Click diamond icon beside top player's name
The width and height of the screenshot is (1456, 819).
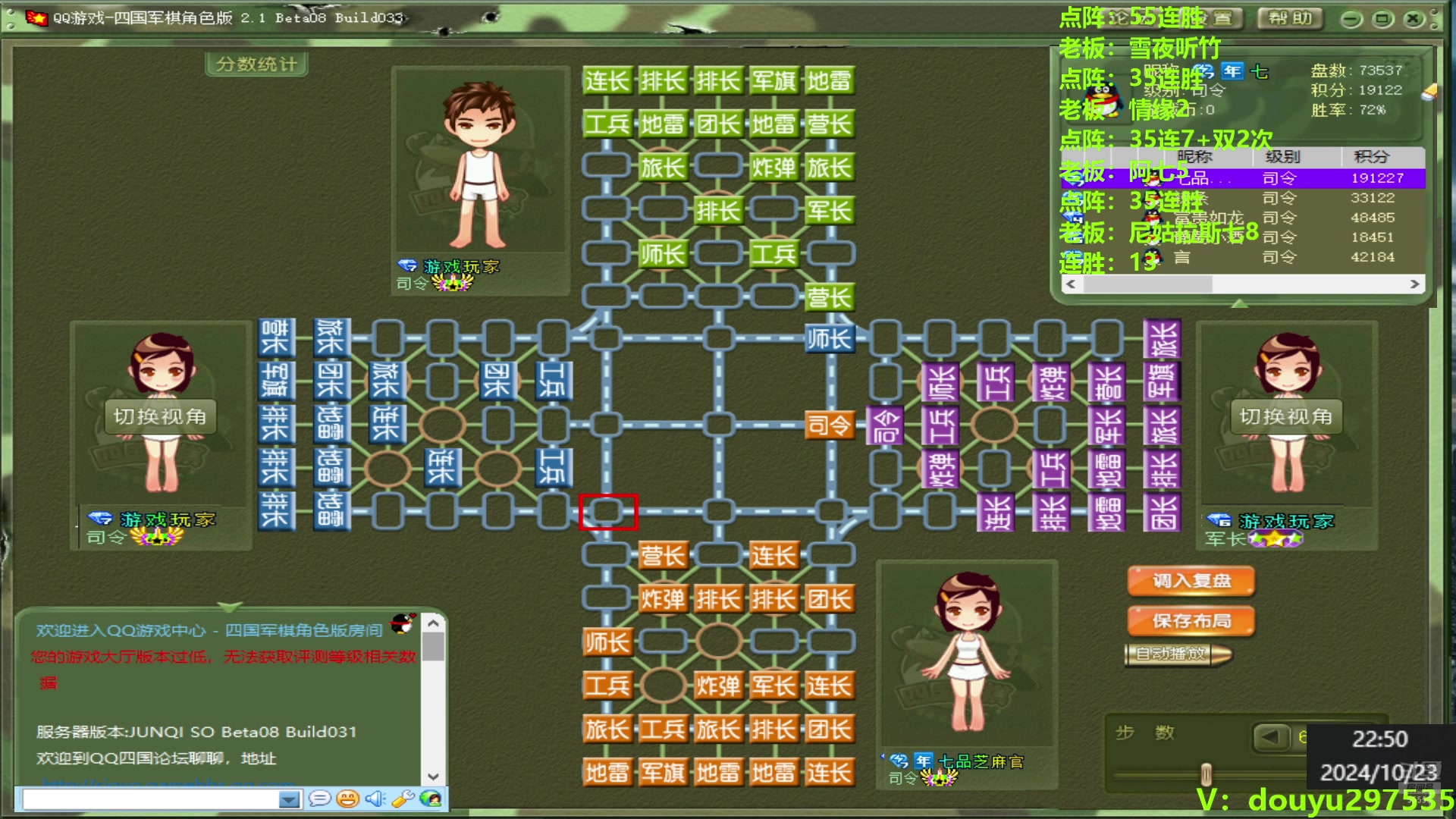407,265
